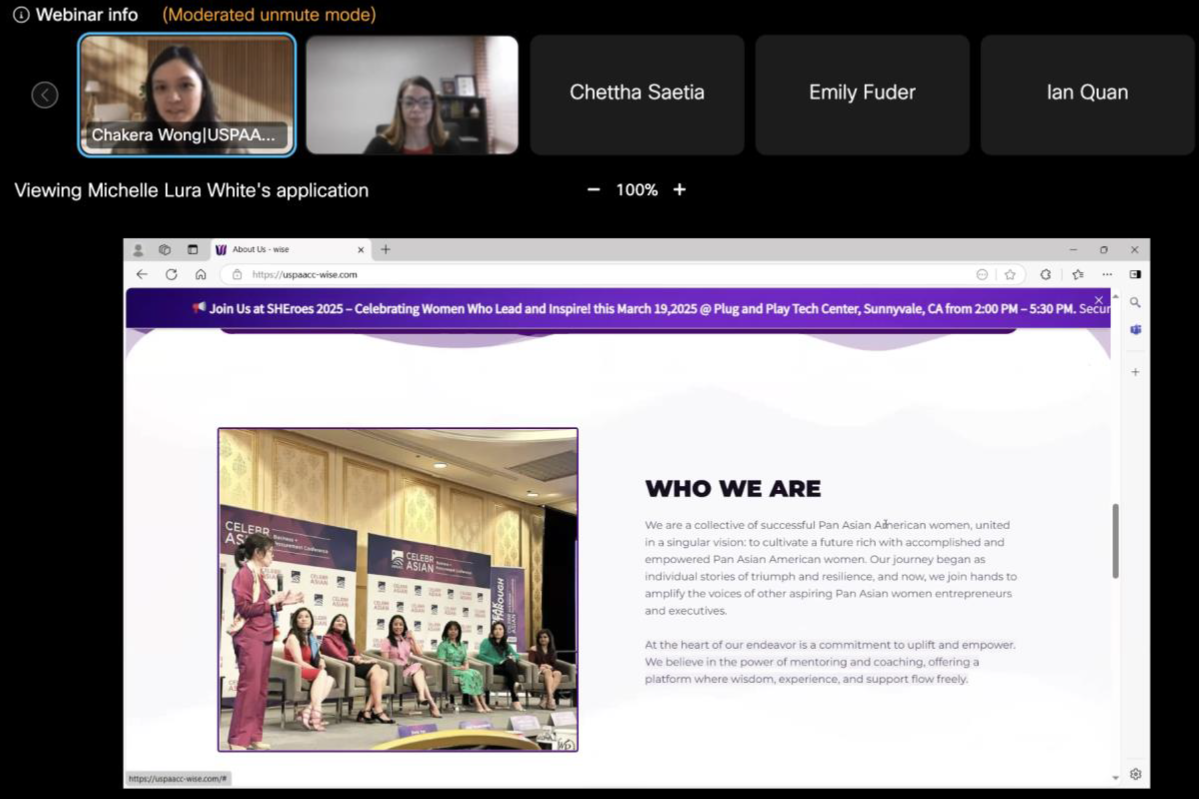Open the sidebar search icon
The image size is (1199, 799).
click(1136, 303)
